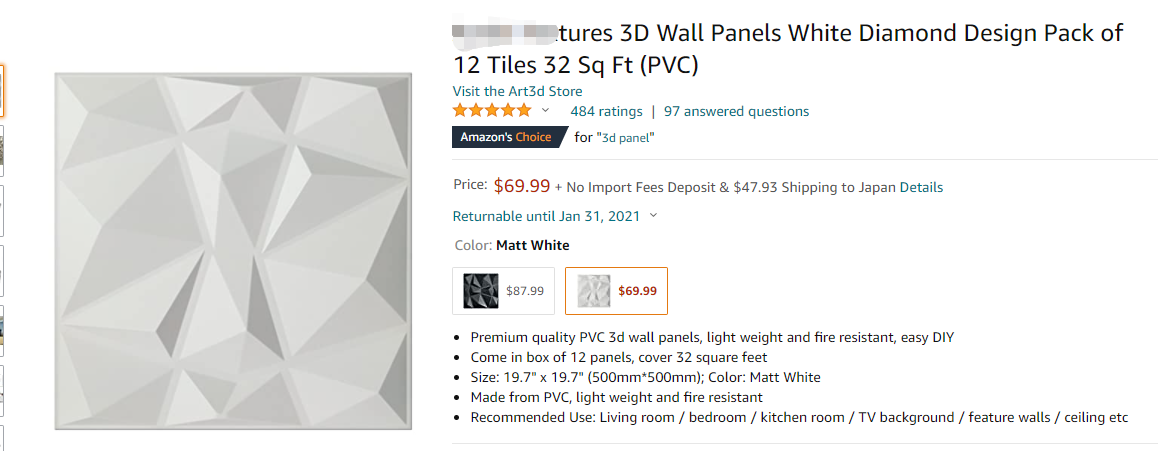Image resolution: width=1173 pixels, height=451 pixels.
Task: Open the "3d panel" keyword link
Action: click(x=626, y=137)
